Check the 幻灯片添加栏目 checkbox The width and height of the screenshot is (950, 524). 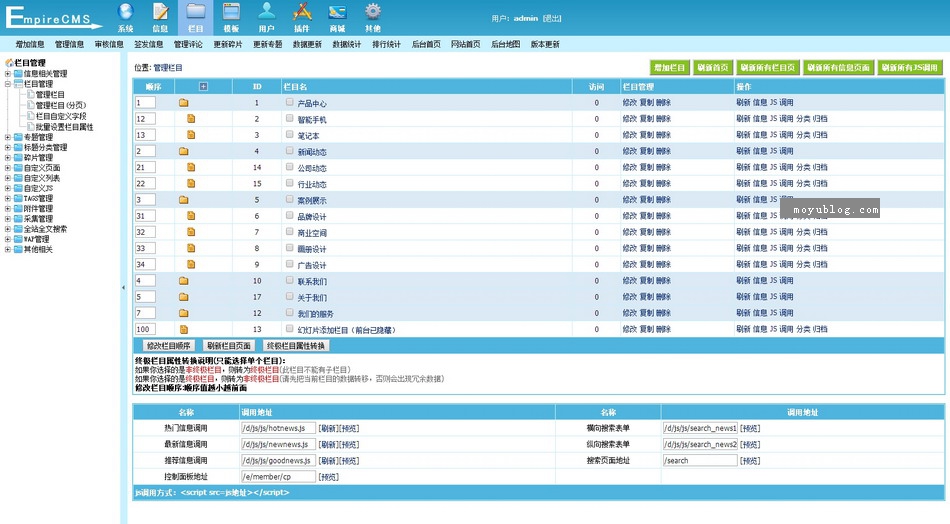pyautogui.click(x=290, y=328)
